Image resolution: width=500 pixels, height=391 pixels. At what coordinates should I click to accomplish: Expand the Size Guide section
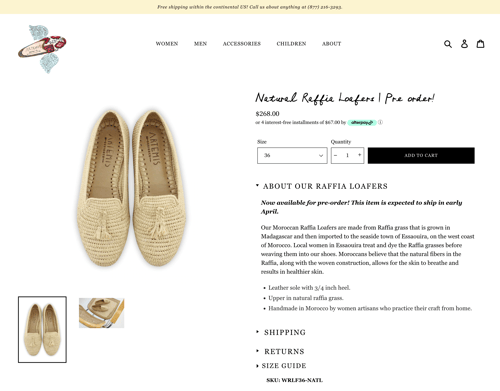point(281,366)
